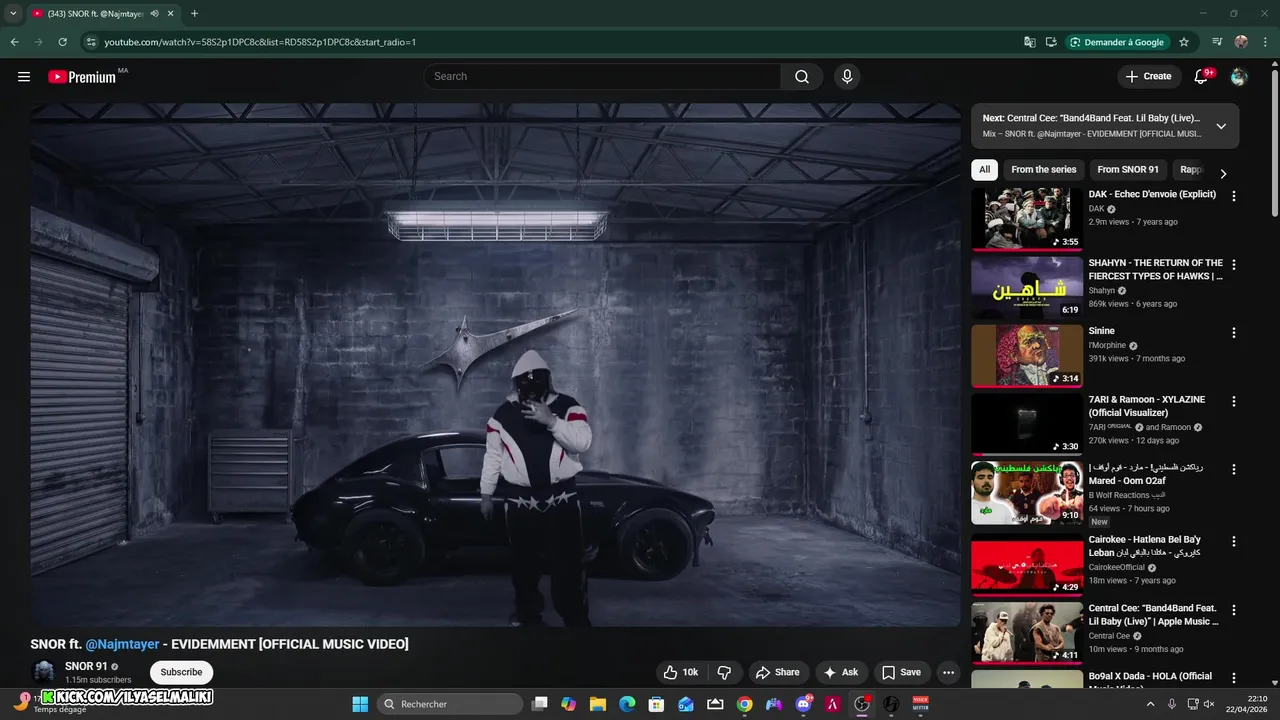Open DAK Echec D'envoie thumbnail

coord(1027,218)
